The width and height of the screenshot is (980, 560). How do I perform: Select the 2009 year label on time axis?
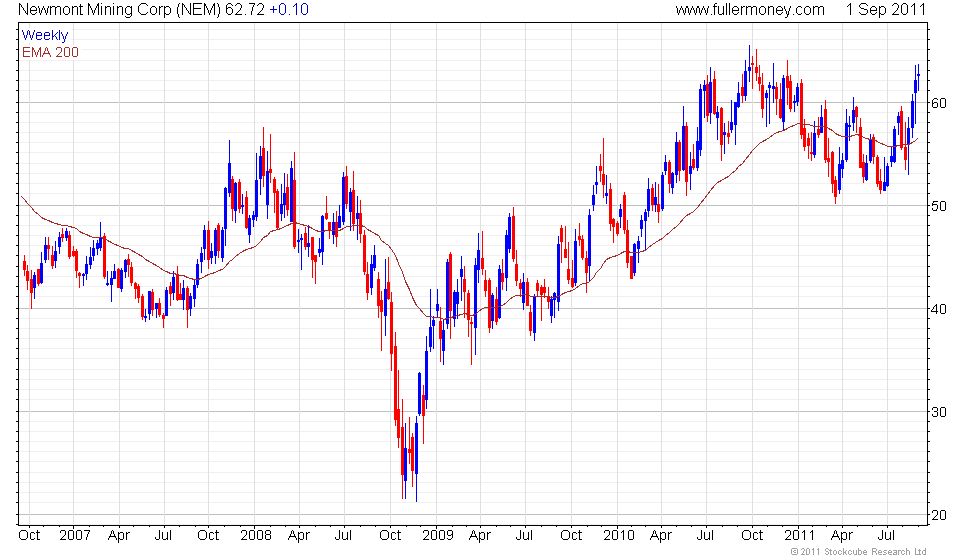pos(438,536)
